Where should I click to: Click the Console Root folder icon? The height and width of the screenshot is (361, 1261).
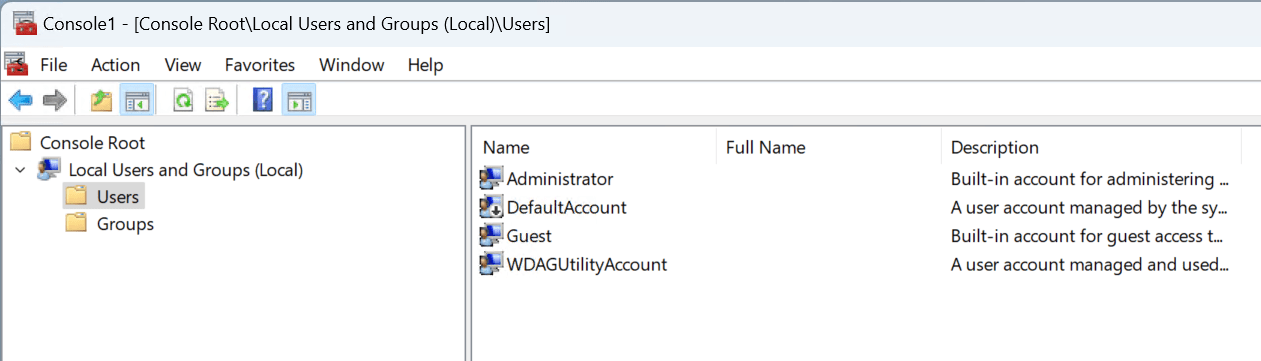coord(21,142)
